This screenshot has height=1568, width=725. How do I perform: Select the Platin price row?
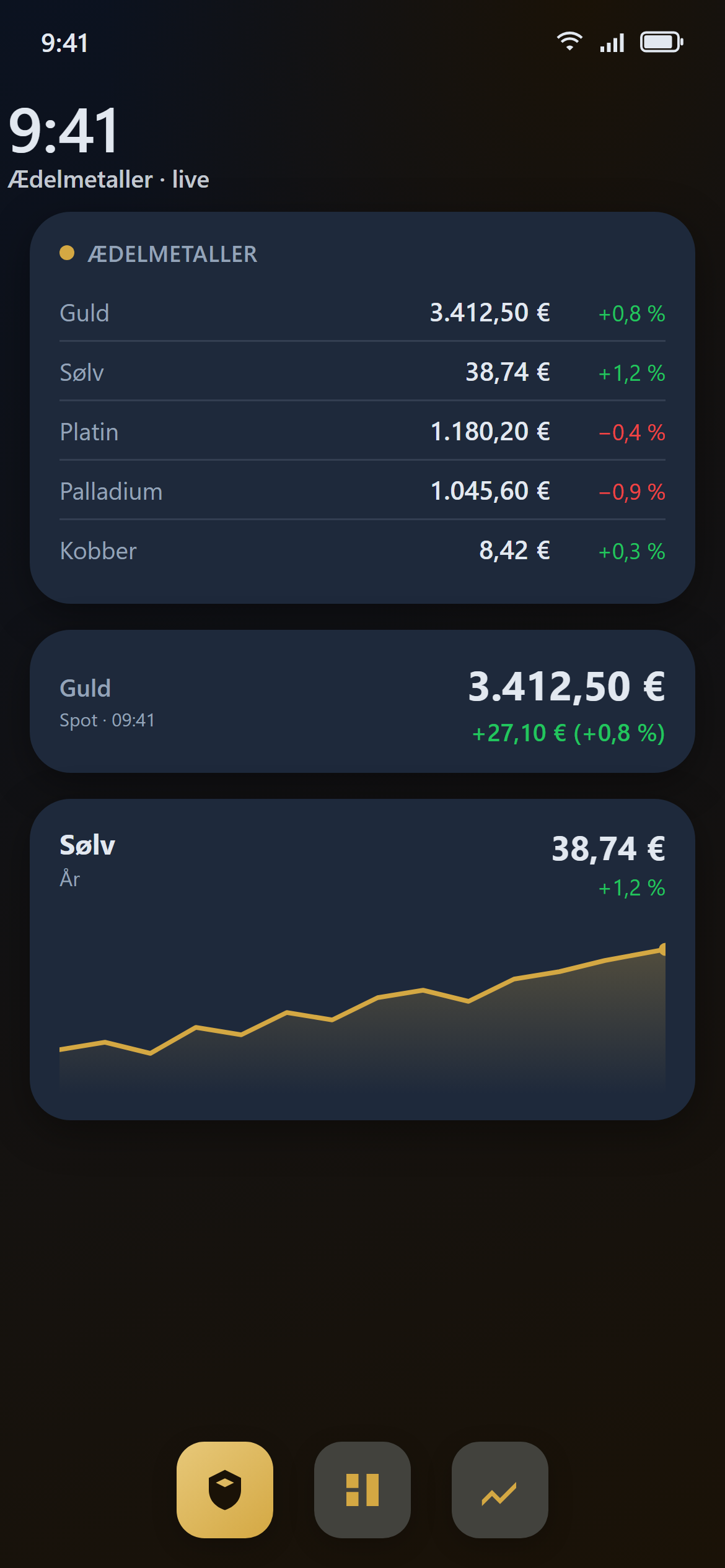362,432
